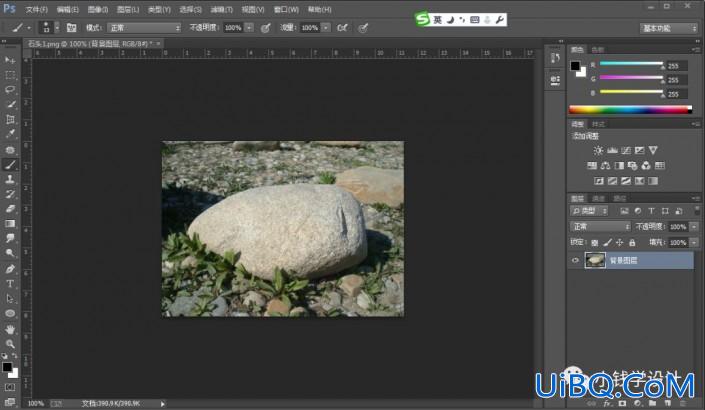Select the Path Selection tool

(x=10, y=299)
